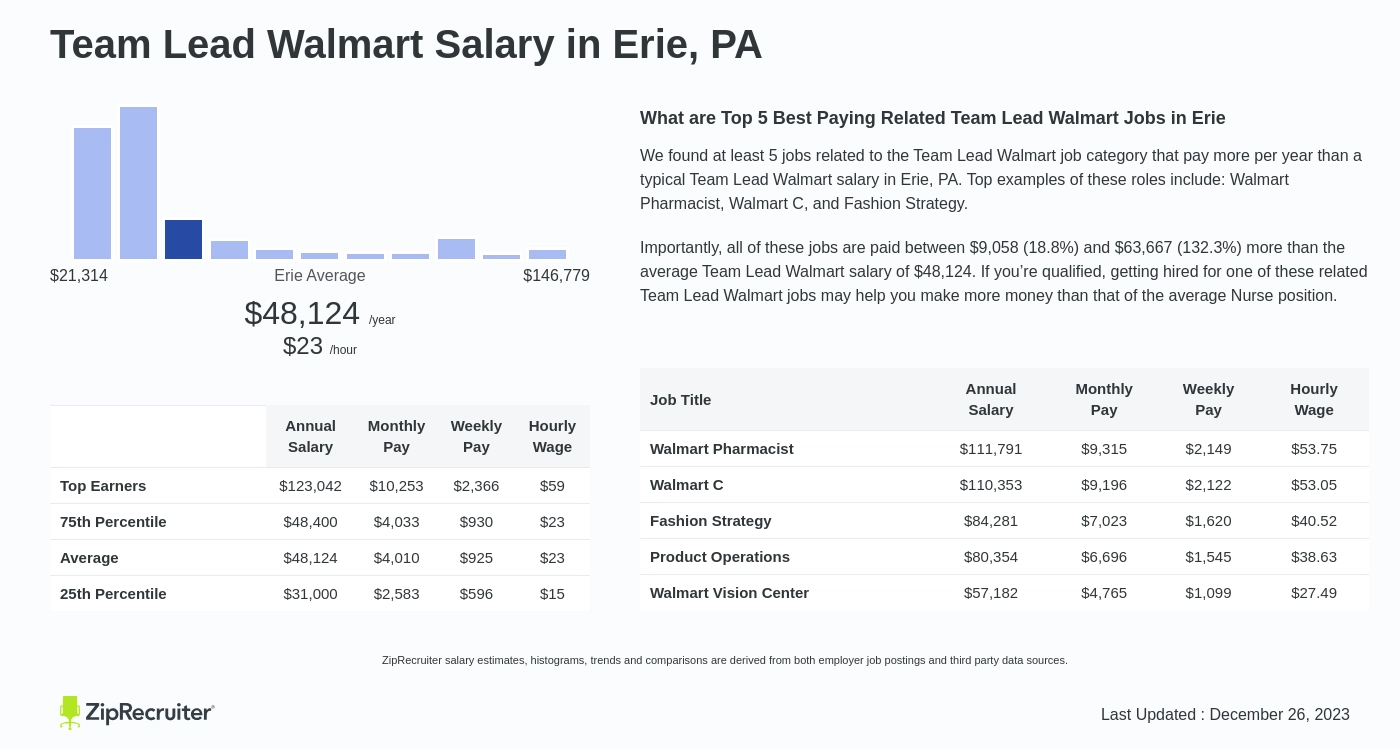The height and width of the screenshot is (749, 1400).
Task: Click the 75th Percentile row label
Action: pyautogui.click(x=113, y=521)
